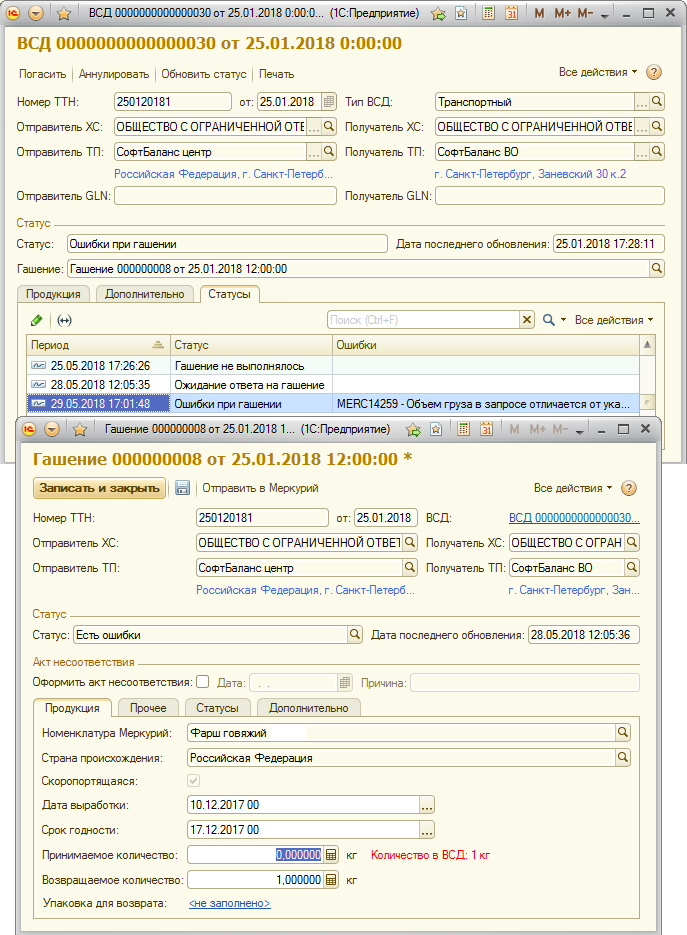This screenshot has height=935, width=687.
Task: Open help question icon in Гашение window
Action: click(629, 488)
